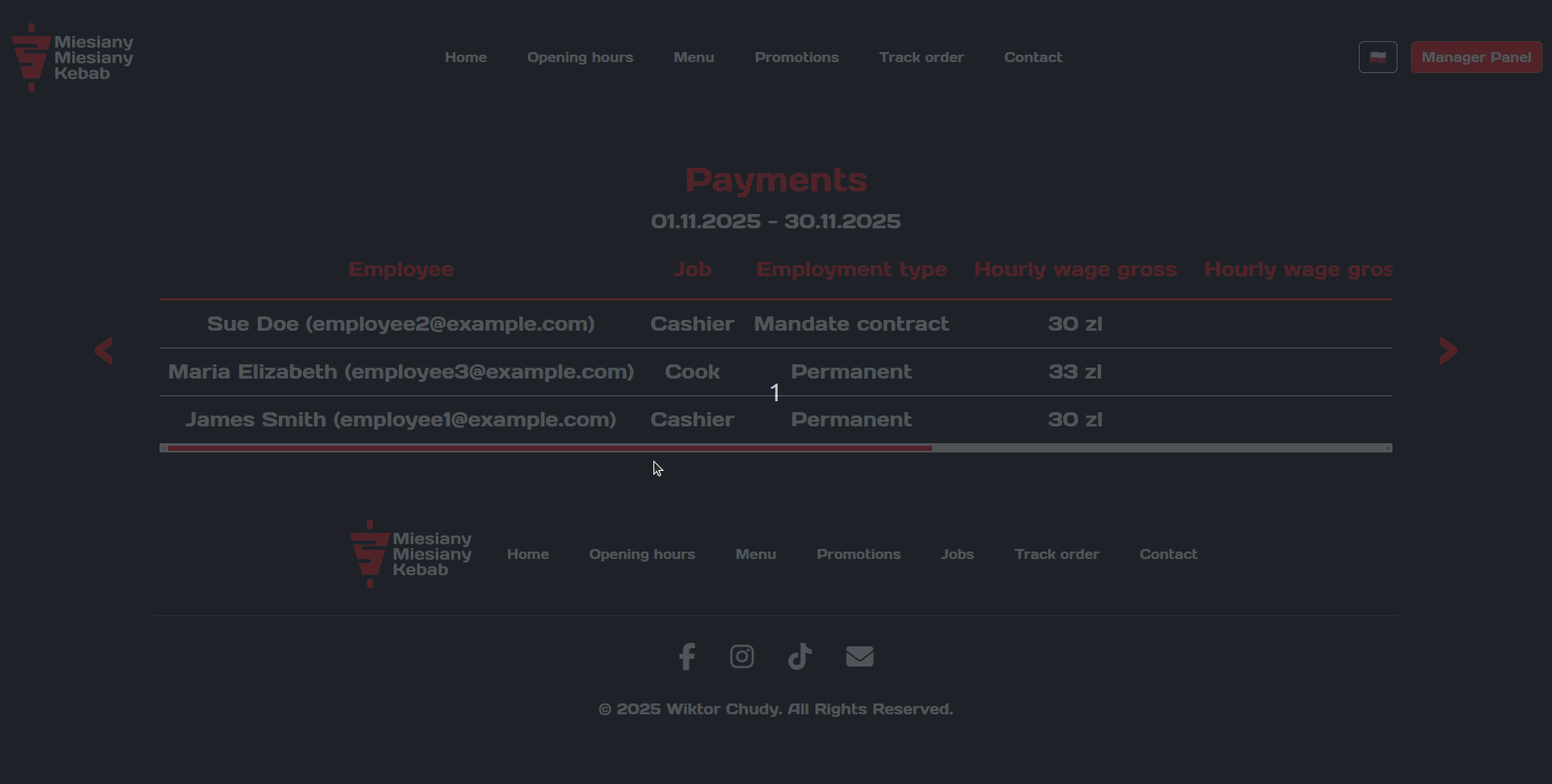This screenshot has height=784, width=1552.
Task: Open Jobs link in the footer
Action: [x=957, y=554]
